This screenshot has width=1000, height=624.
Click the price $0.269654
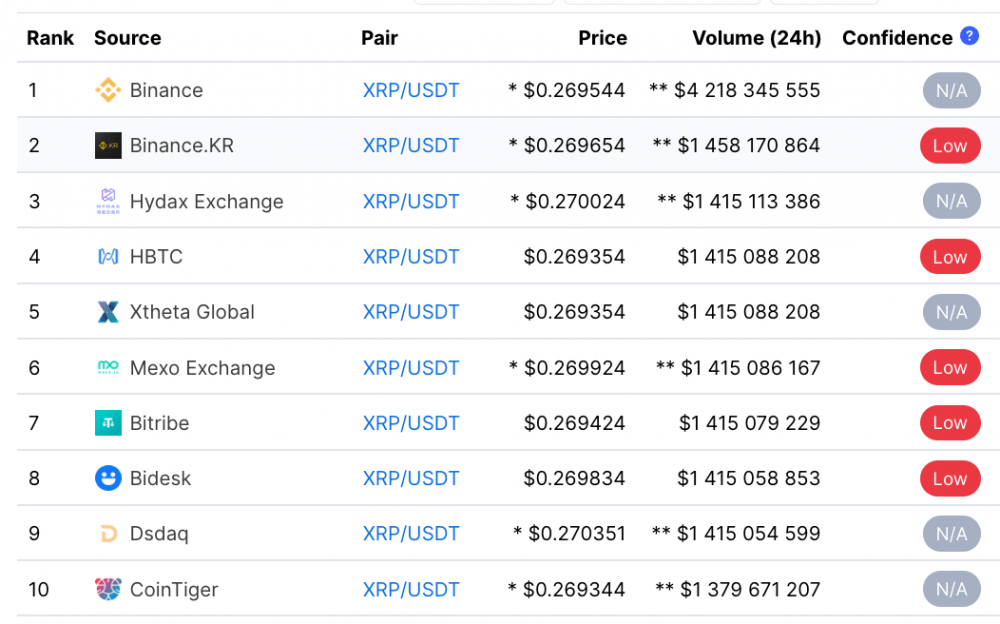click(574, 145)
